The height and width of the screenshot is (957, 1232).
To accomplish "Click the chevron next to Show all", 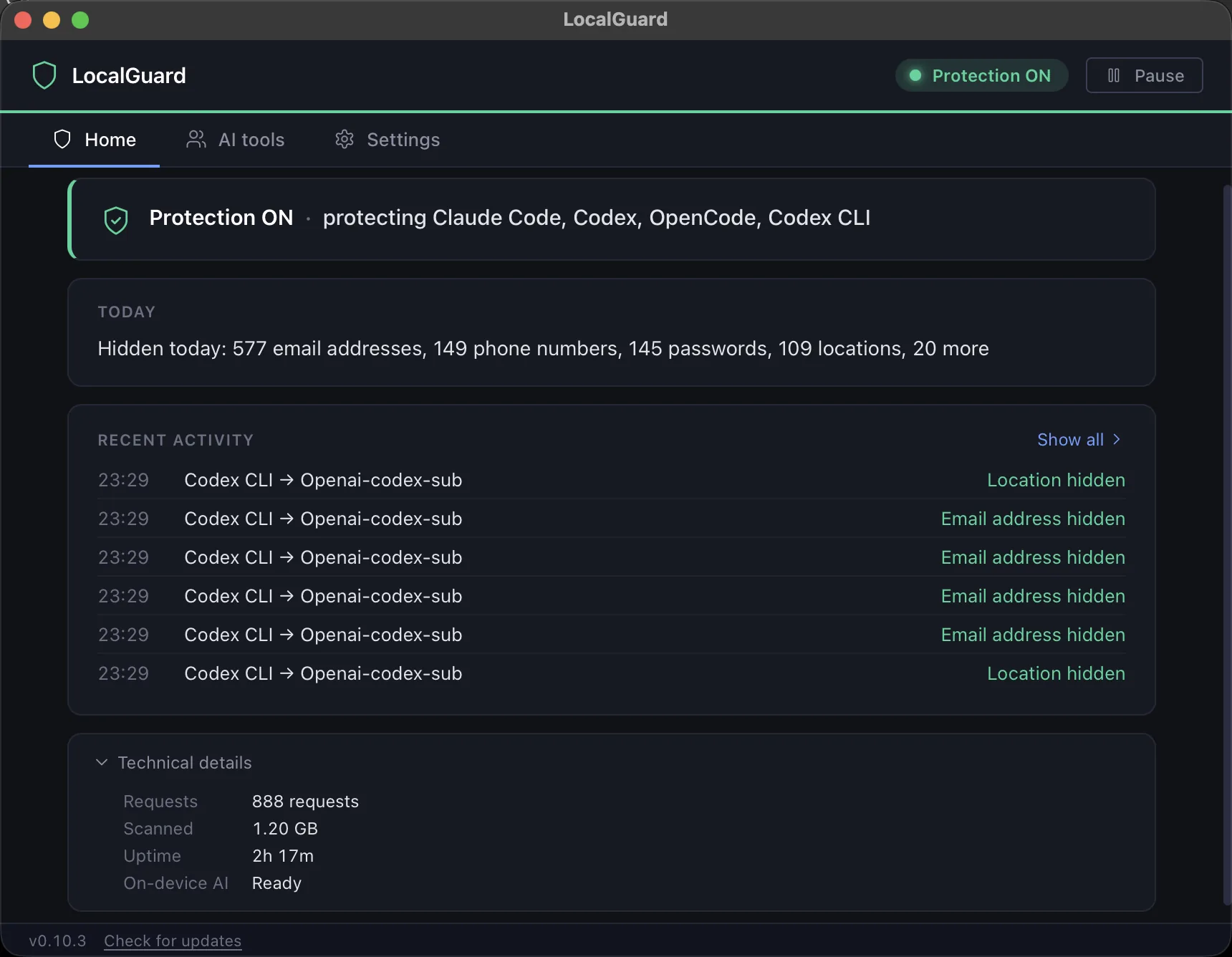I will pos(1116,440).
